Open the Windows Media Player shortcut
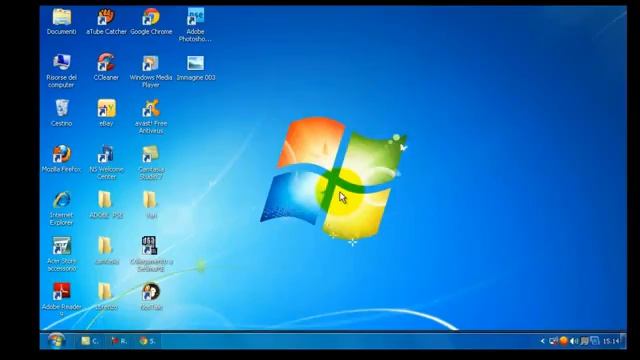 pos(151,71)
